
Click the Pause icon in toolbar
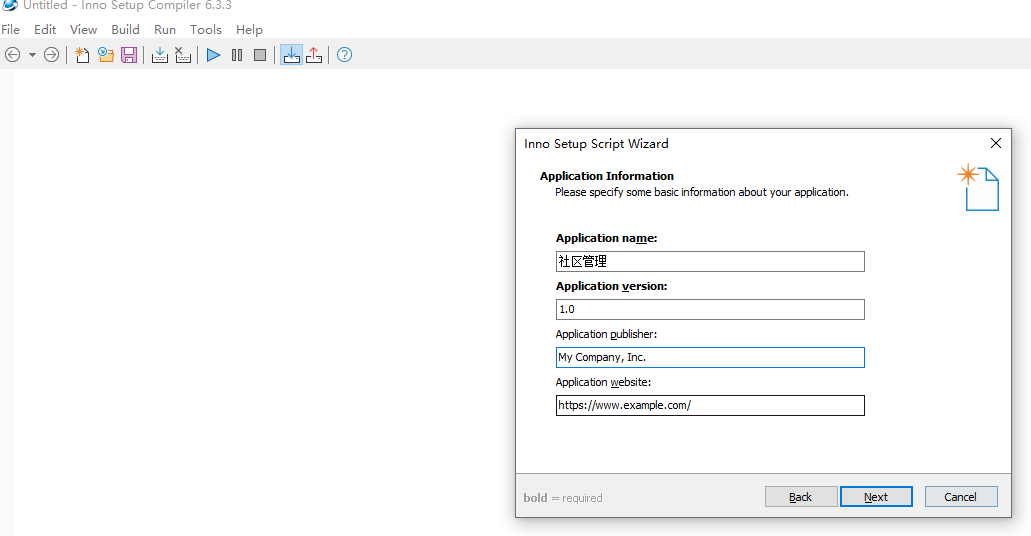point(237,55)
